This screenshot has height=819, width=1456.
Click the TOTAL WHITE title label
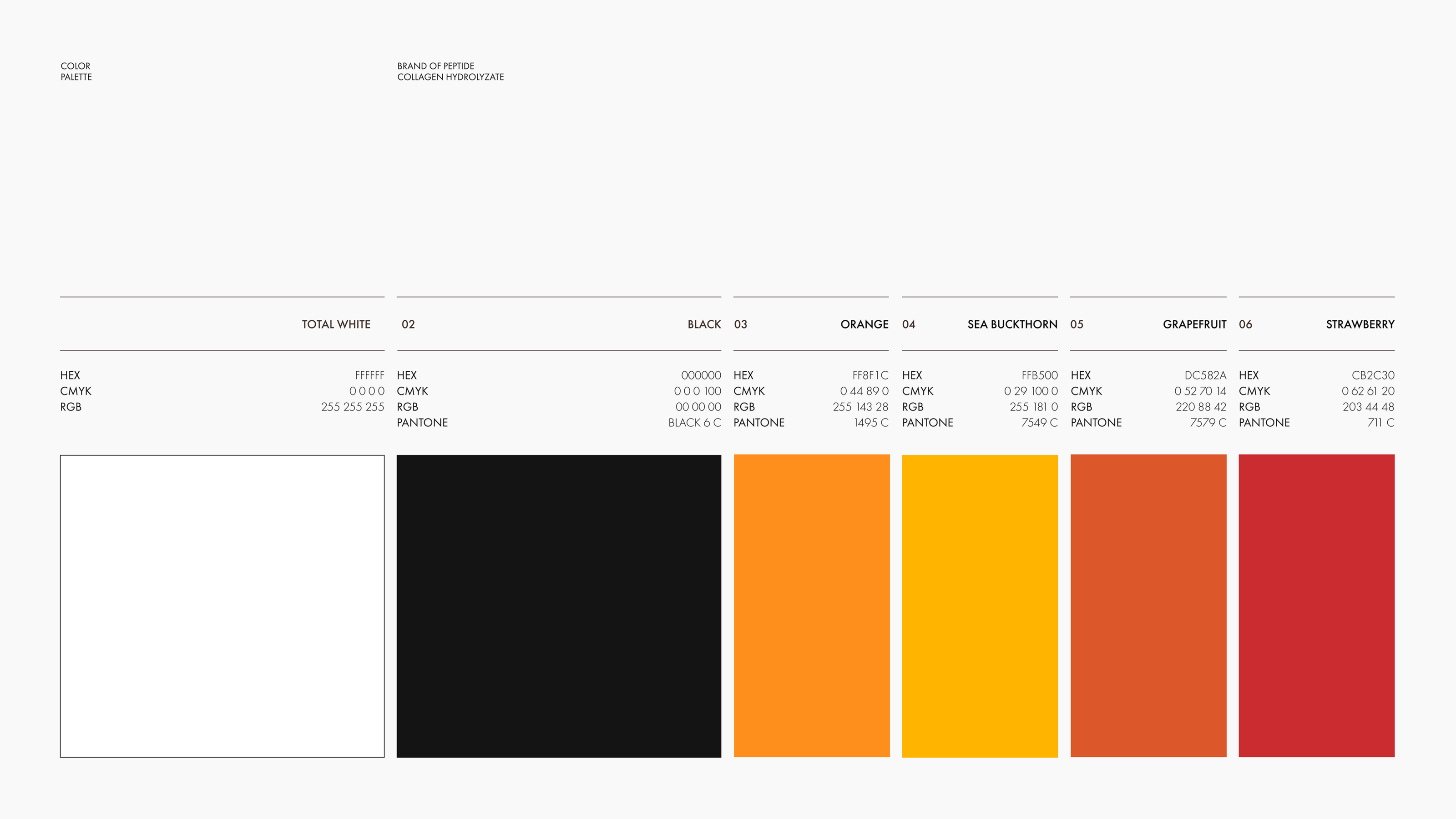pyautogui.click(x=336, y=324)
